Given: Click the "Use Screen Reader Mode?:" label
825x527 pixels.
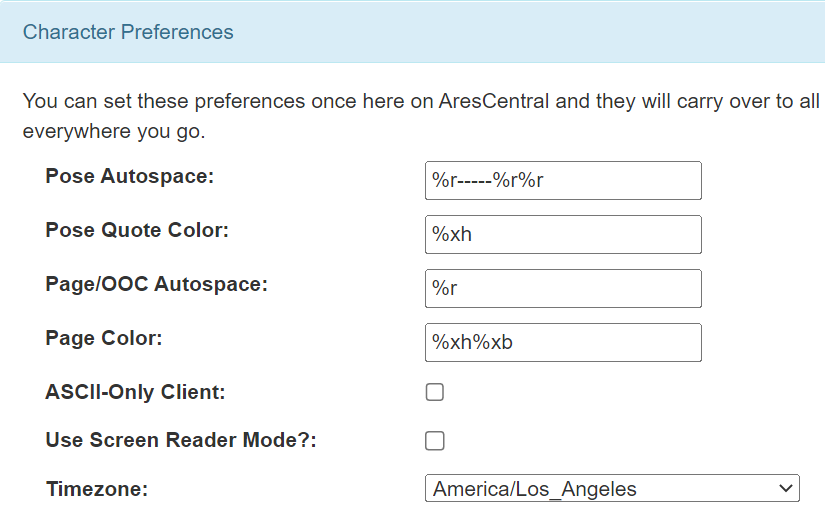Looking at the screenshot, I should coord(181,441).
